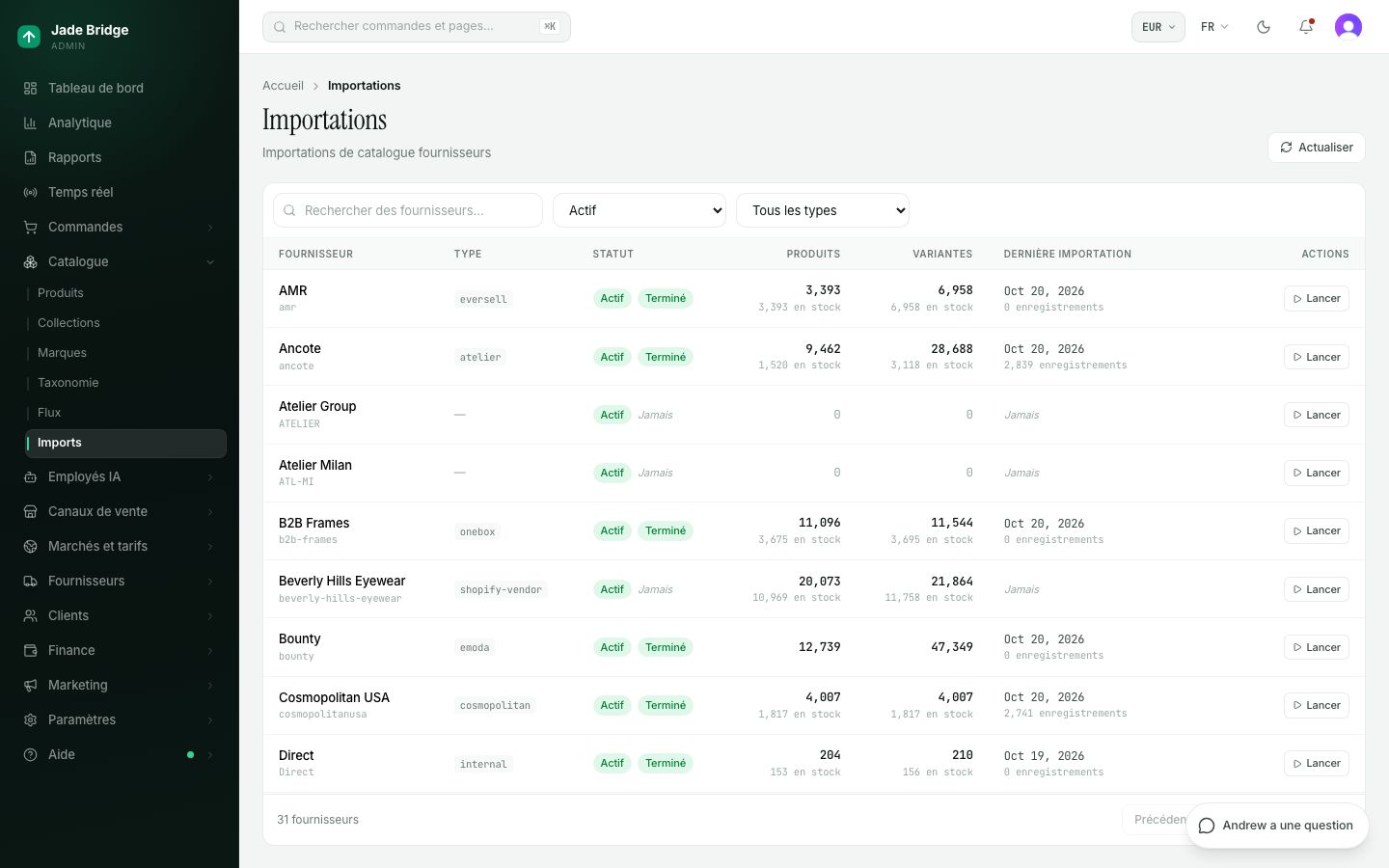Open user avatar menu
The image size is (1389, 868).
click(x=1348, y=27)
